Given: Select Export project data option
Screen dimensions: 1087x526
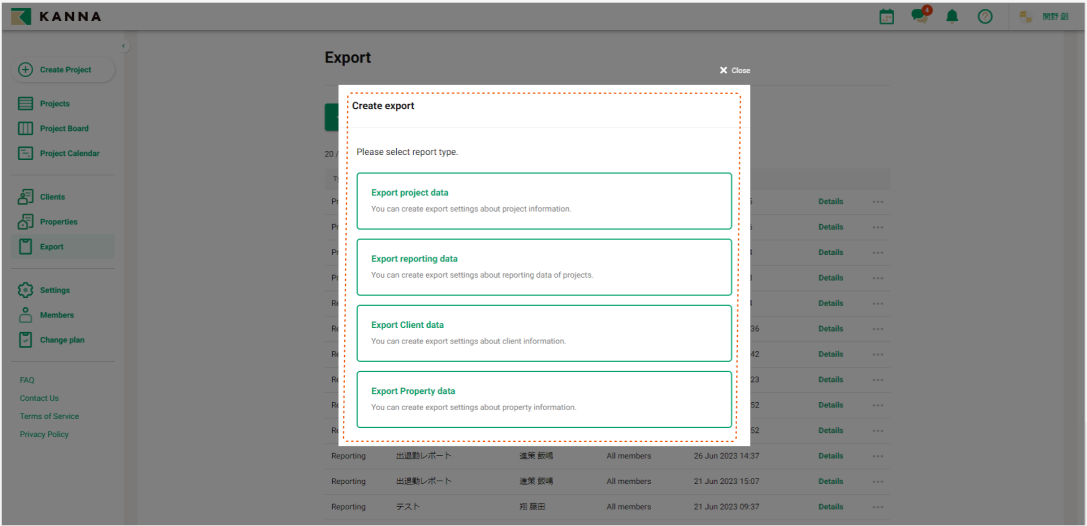Looking at the screenshot, I should click(544, 201).
